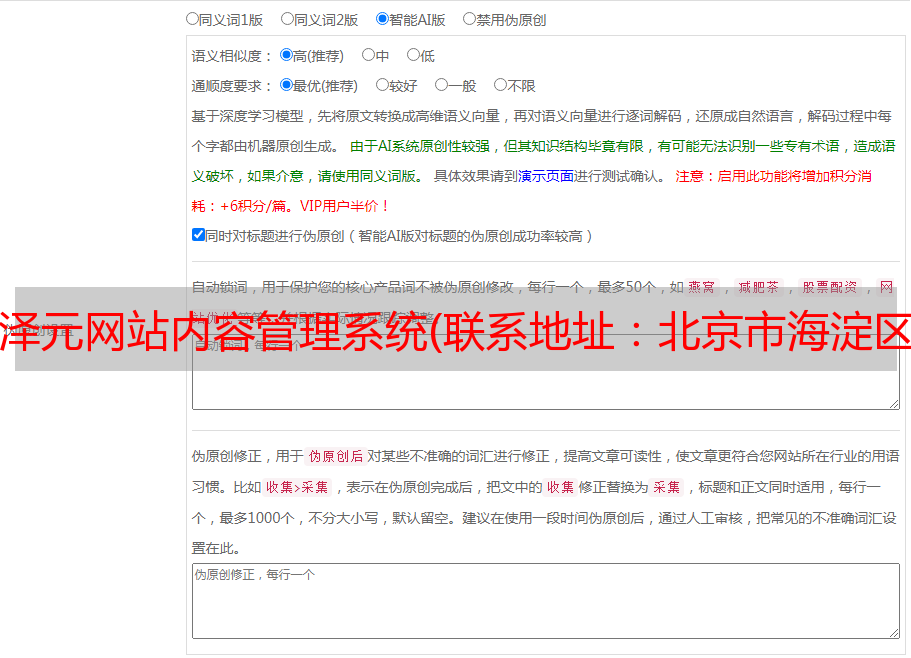Image resolution: width=911 pixels, height=658 pixels.
Task: Select the 同义词1版 radio option
Action: pos(192,19)
